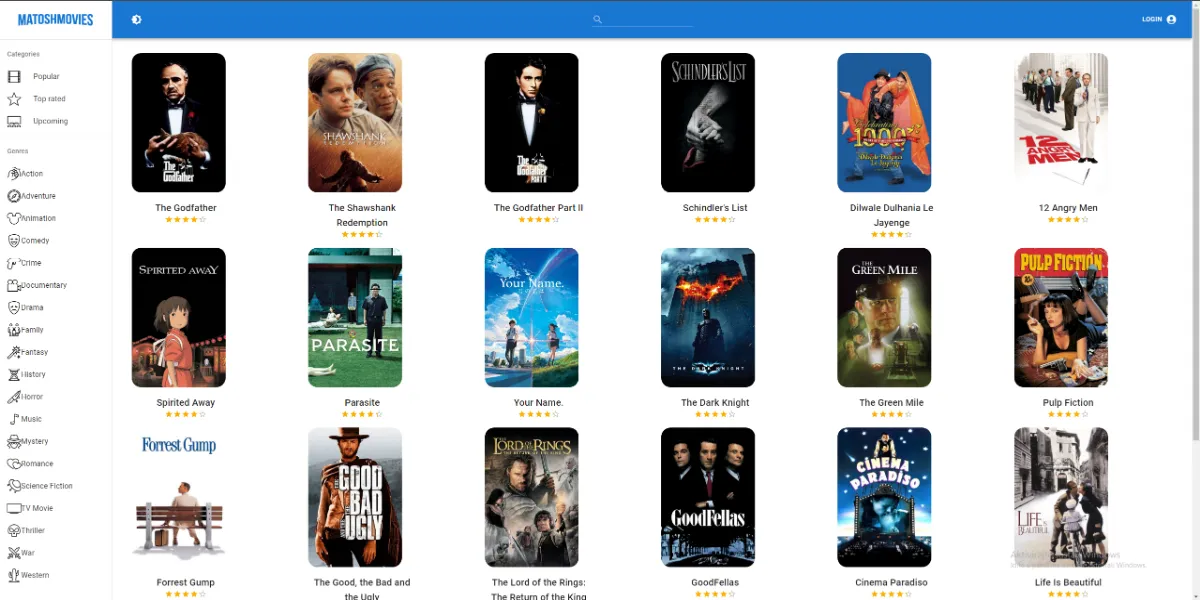Image resolution: width=1200 pixels, height=600 pixels.
Task: Click the Horror genre icon
Action: [14, 397]
